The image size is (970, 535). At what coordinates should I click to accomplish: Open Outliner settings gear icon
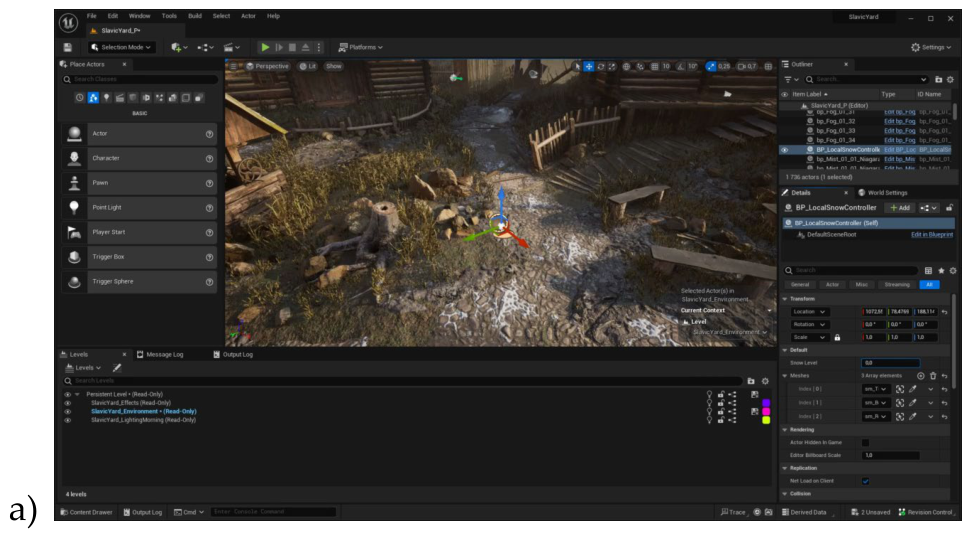[x=950, y=79]
